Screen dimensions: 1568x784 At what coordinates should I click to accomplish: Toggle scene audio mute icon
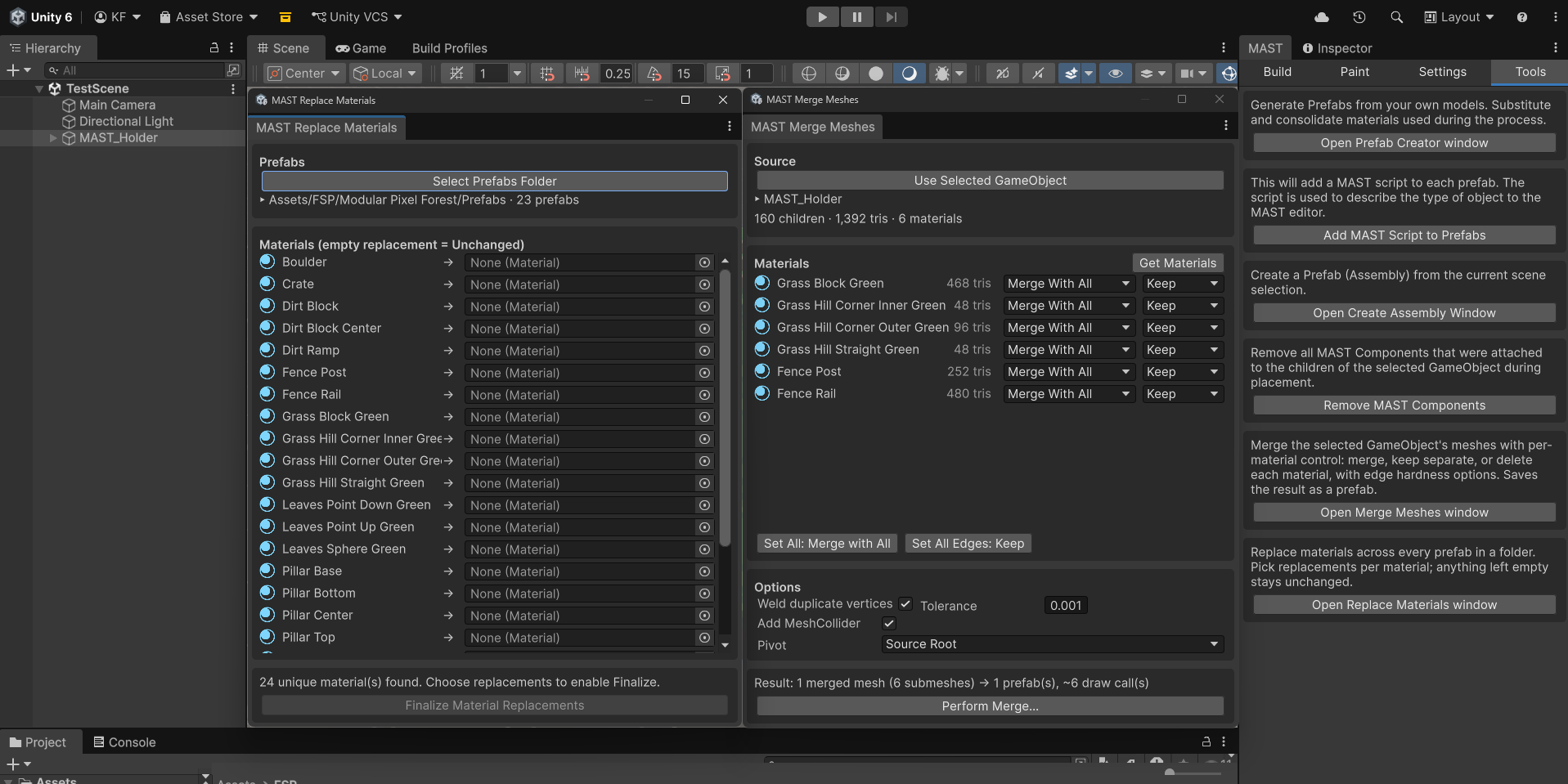coord(1038,74)
